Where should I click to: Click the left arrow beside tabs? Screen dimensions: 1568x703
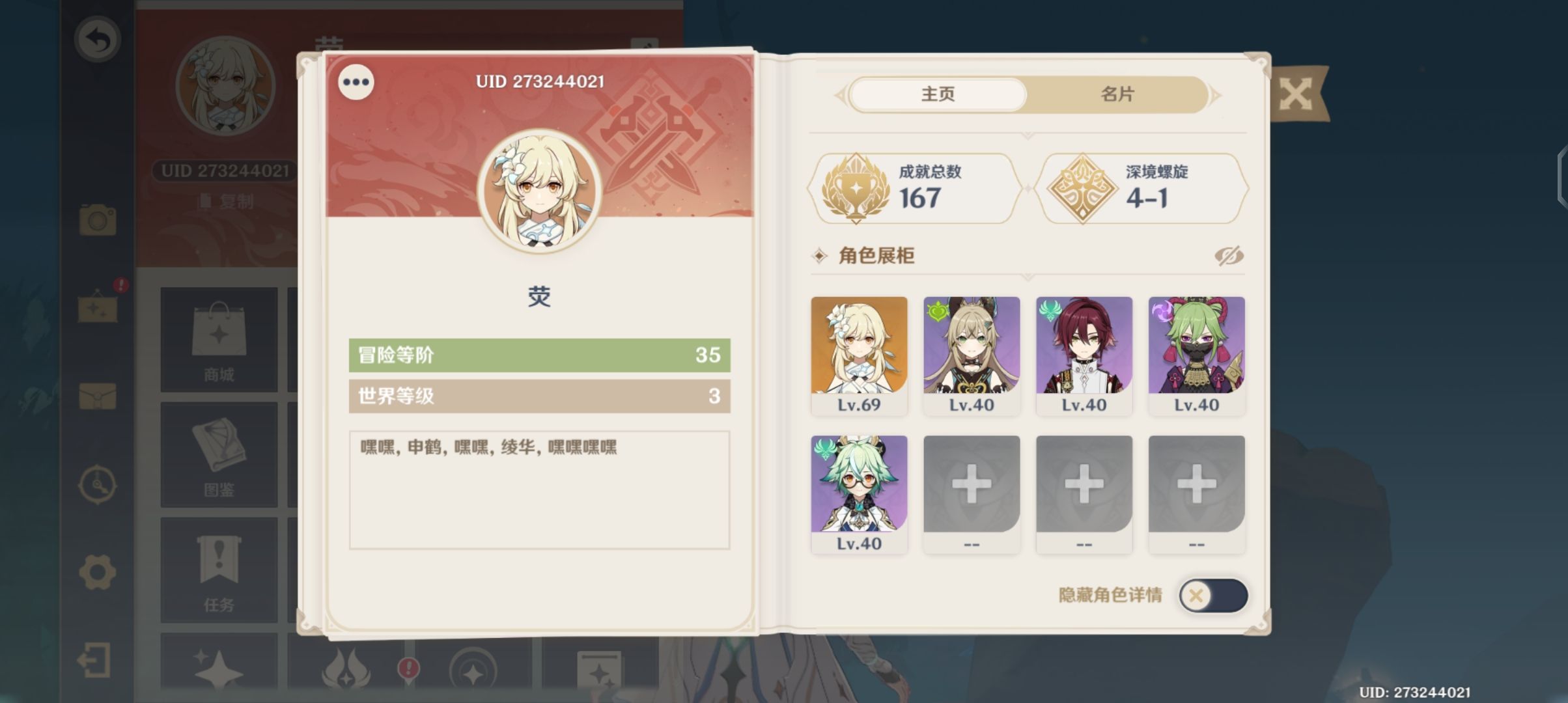(x=840, y=96)
